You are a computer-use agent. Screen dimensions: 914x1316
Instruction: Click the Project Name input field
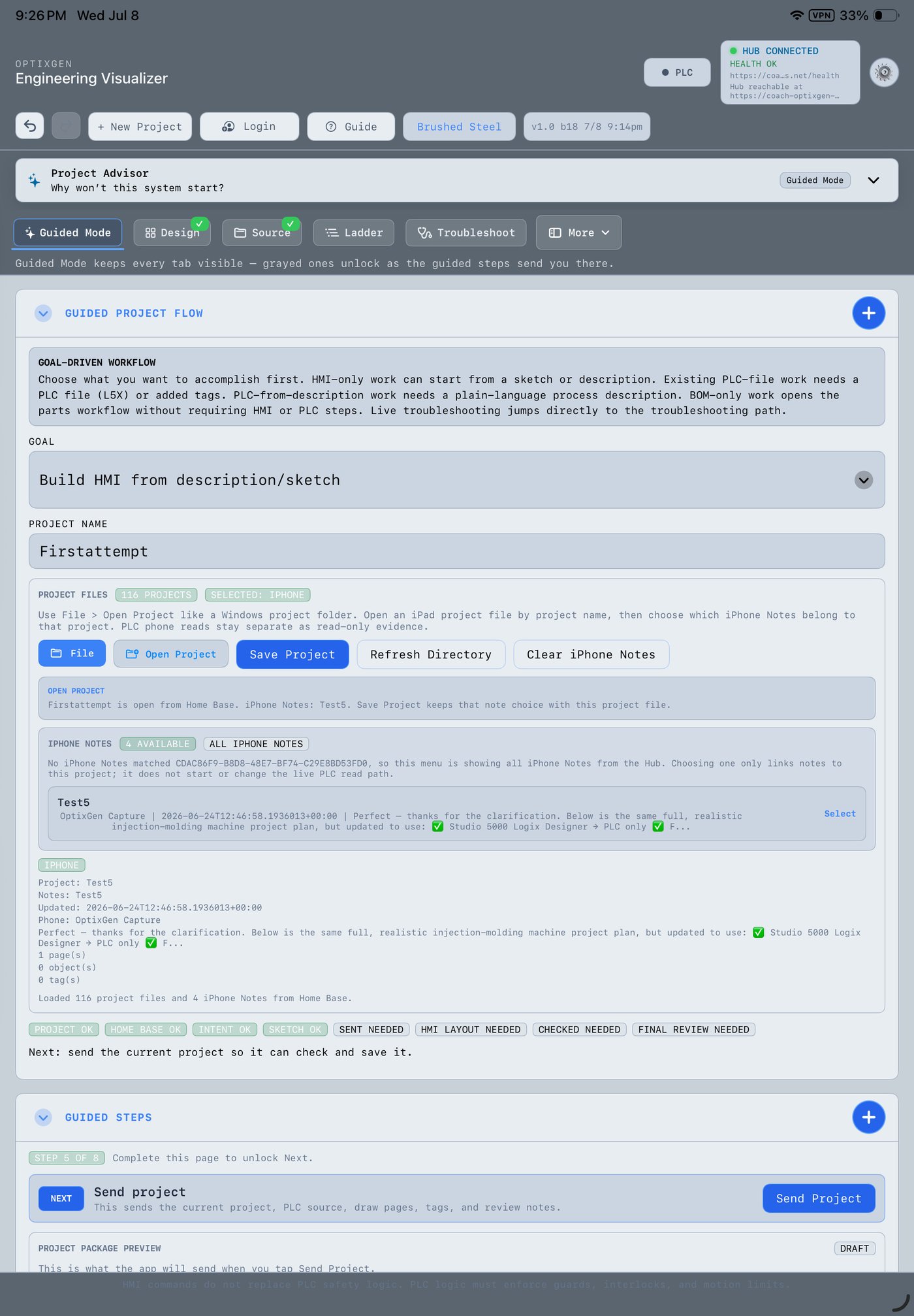tap(456, 551)
